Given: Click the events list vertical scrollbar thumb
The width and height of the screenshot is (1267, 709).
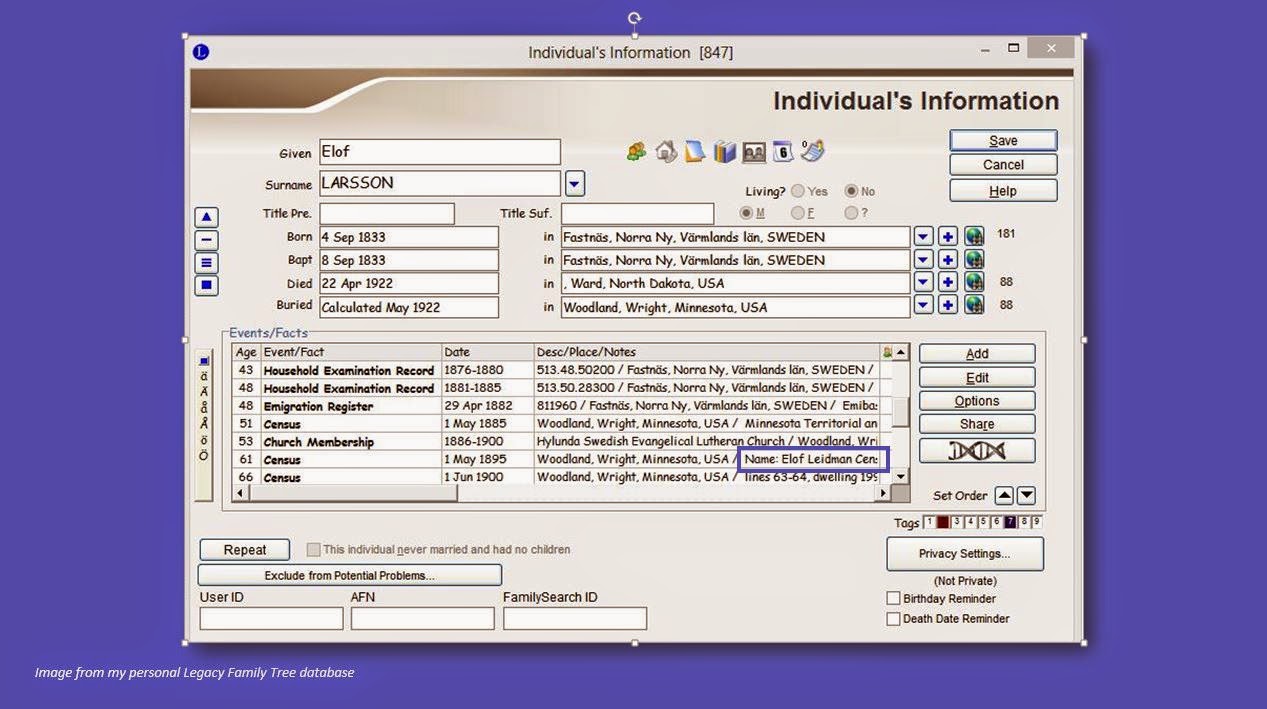Looking at the screenshot, I should pos(901,411).
